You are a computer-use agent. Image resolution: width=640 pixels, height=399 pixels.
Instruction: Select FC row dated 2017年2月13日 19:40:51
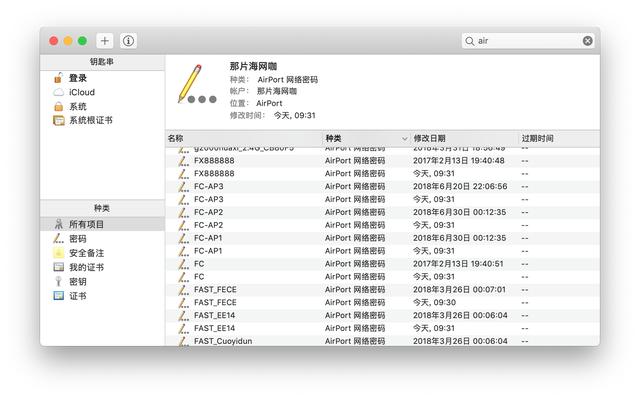382,264
